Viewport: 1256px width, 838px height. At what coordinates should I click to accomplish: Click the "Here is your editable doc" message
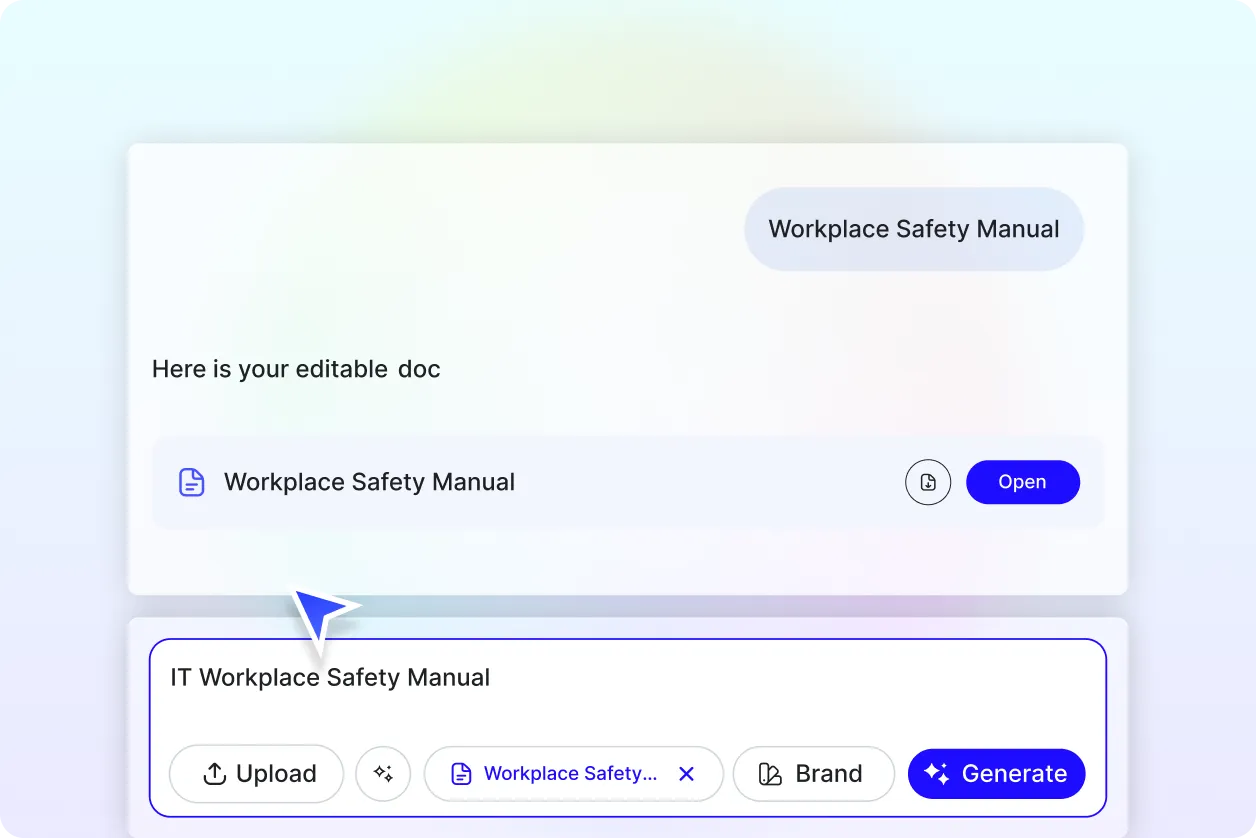(x=296, y=369)
